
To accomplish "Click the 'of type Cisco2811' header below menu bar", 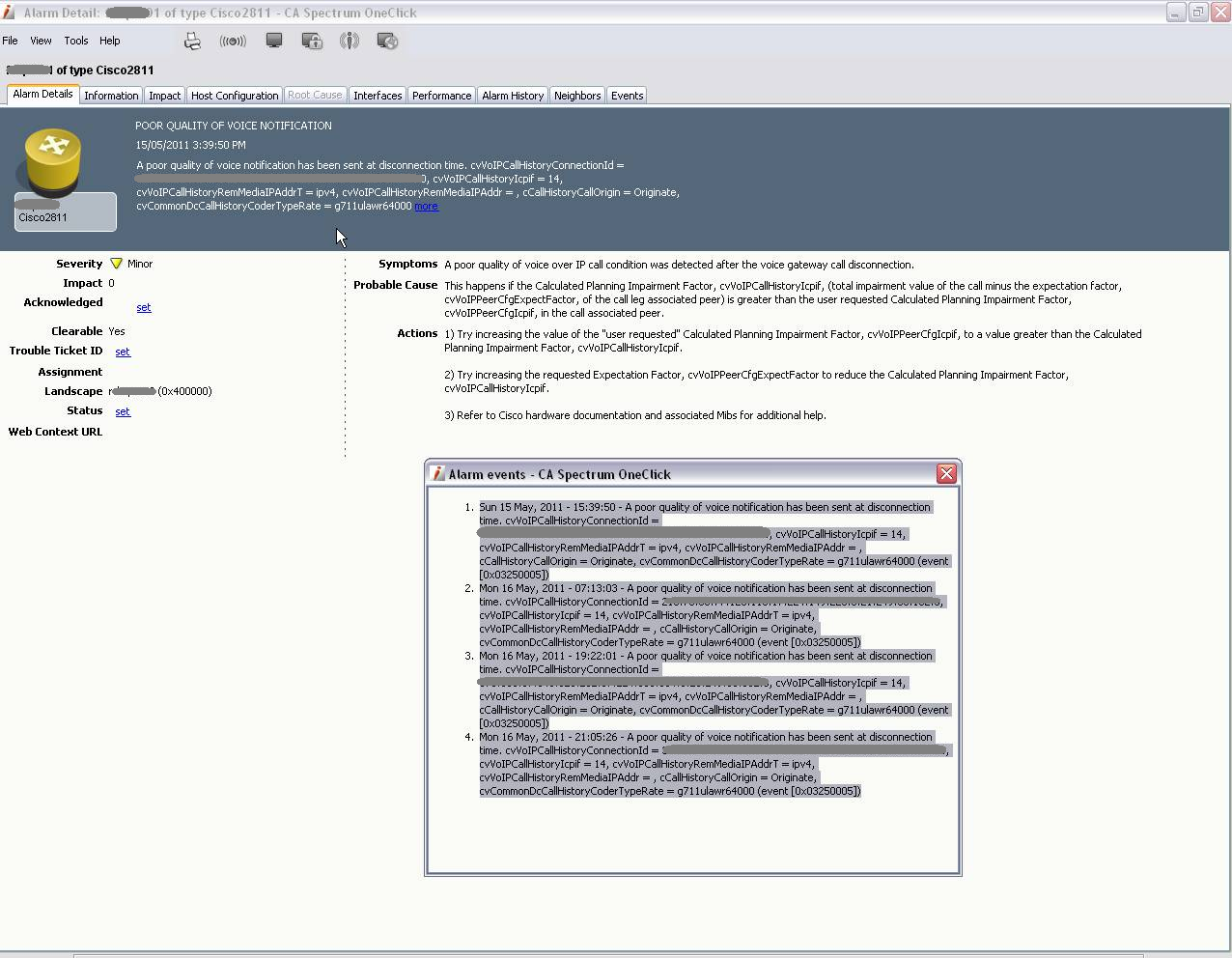I will (104, 70).
